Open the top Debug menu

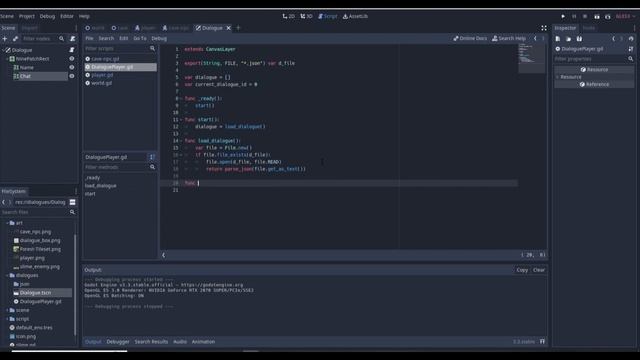tap(47, 16)
